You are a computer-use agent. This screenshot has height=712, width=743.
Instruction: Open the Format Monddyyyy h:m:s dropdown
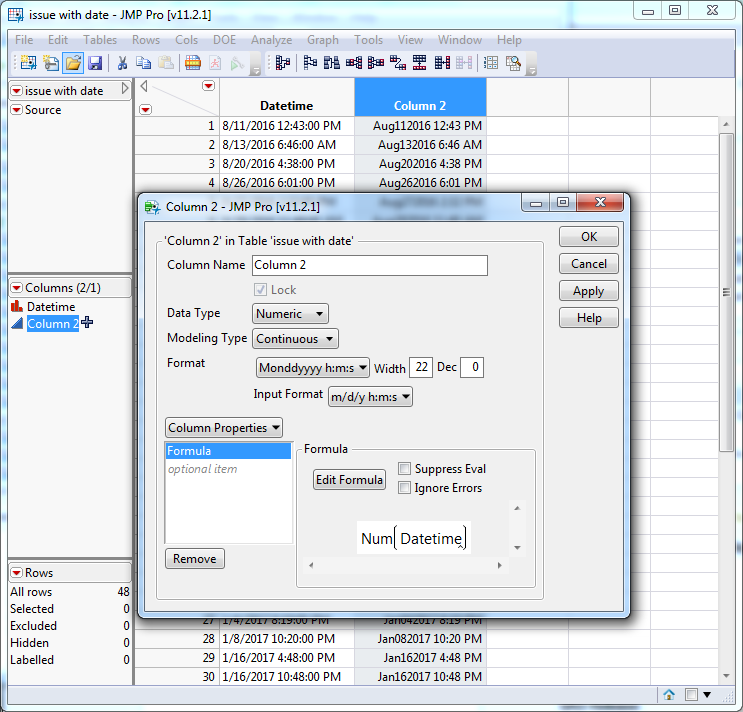[313, 368]
